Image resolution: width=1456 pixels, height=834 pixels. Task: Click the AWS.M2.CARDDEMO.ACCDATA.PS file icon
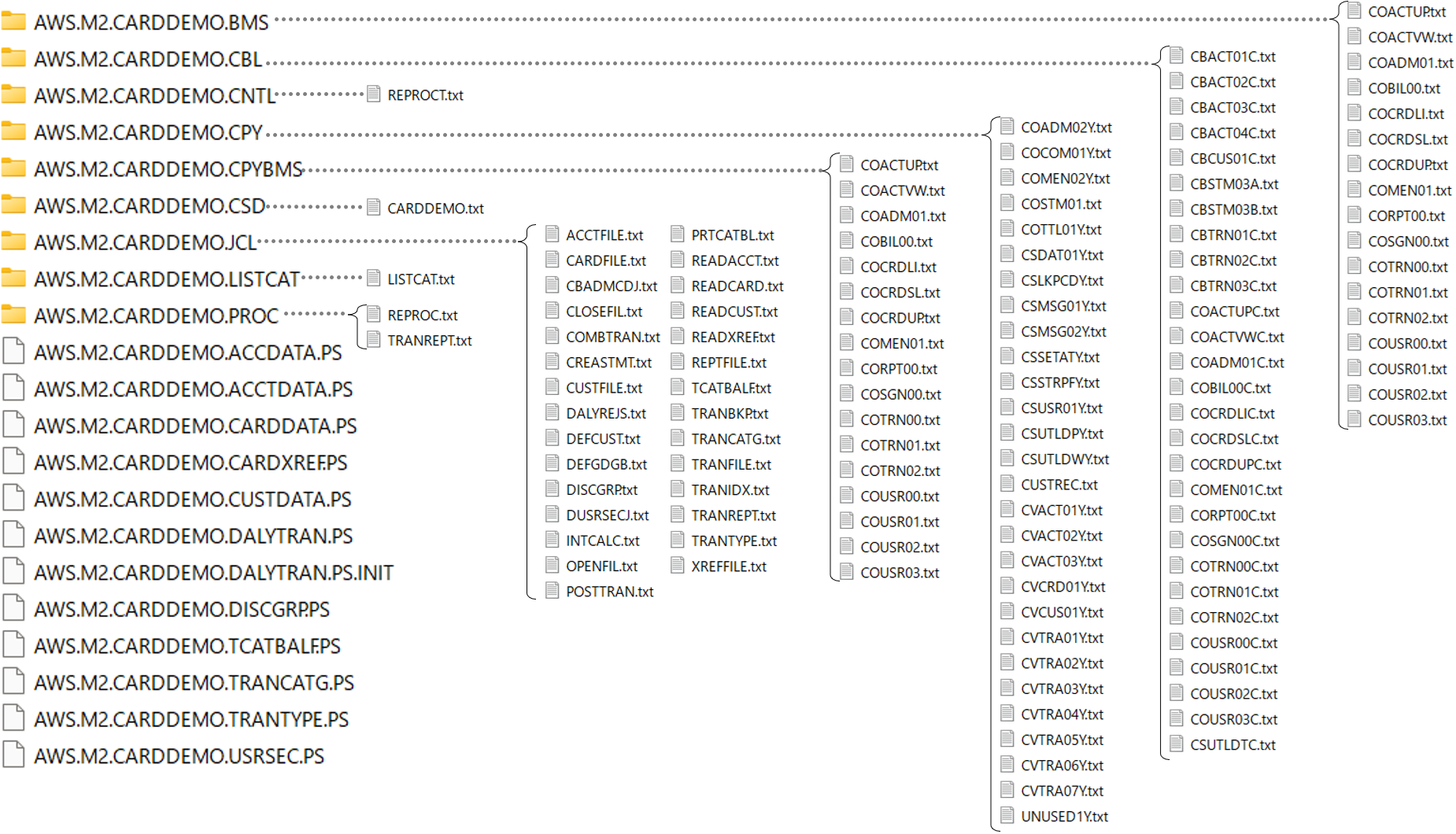coord(13,351)
